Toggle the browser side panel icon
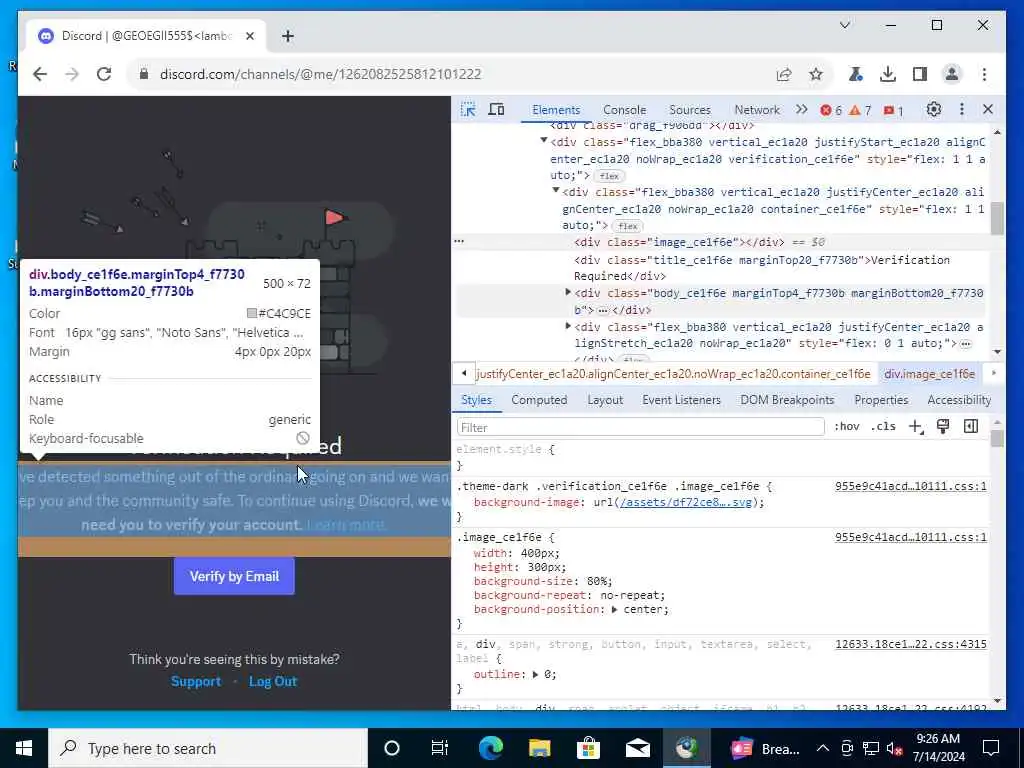Viewport: 1024px width, 768px height. point(920,74)
